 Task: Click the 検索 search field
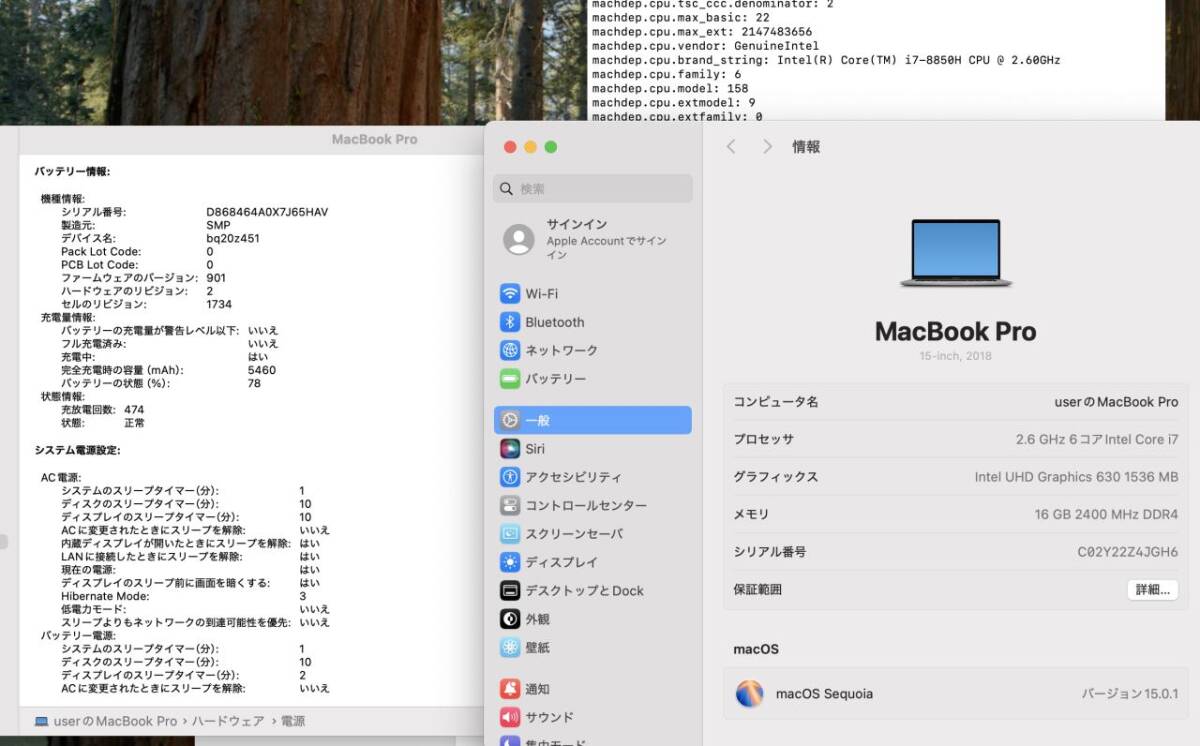tap(592, 189)
